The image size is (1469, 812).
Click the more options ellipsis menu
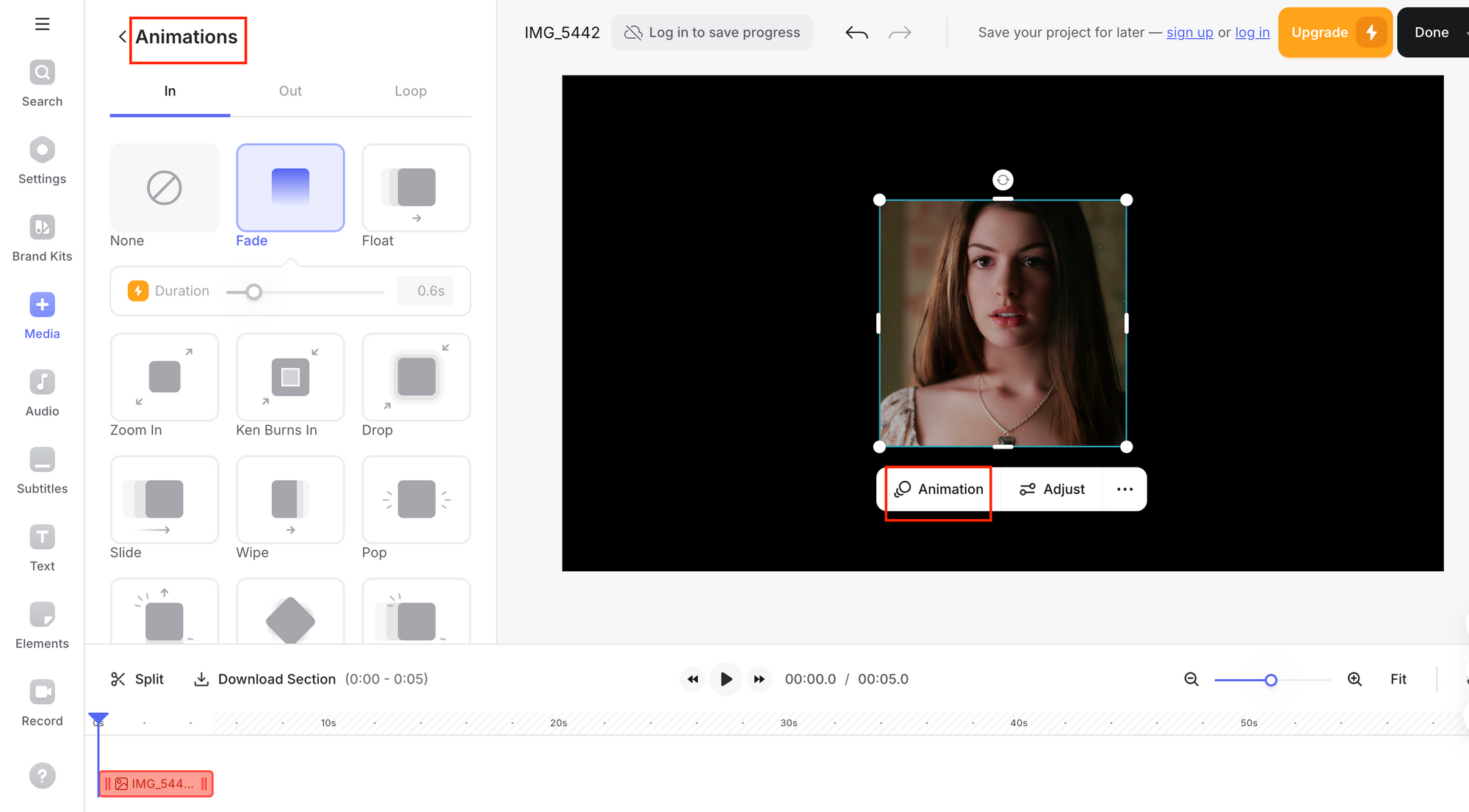pyautogui.click(x=1124, y=489)
